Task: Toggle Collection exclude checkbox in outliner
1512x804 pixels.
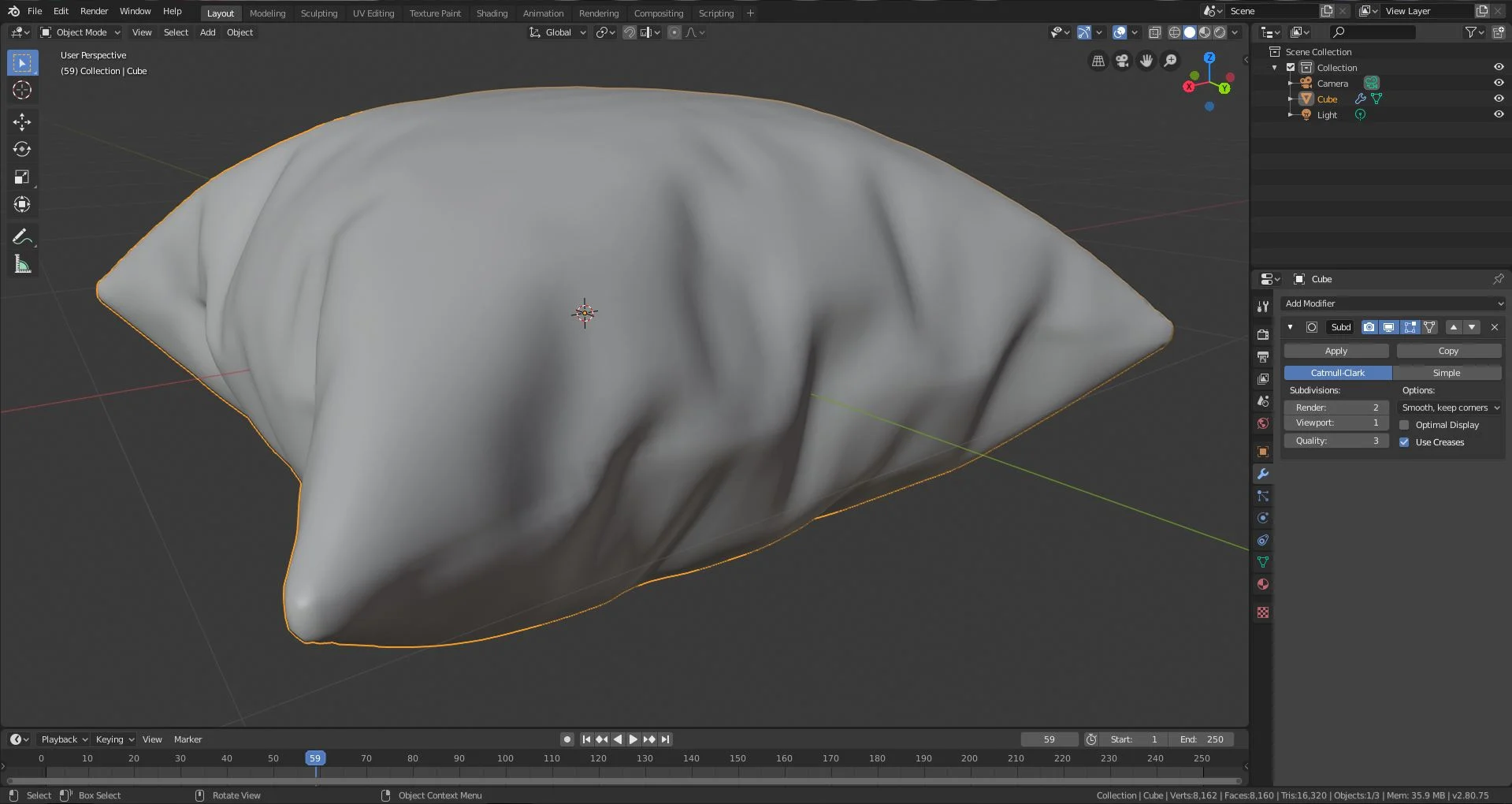Action: pyautogui.click(x=1291, y=68)
